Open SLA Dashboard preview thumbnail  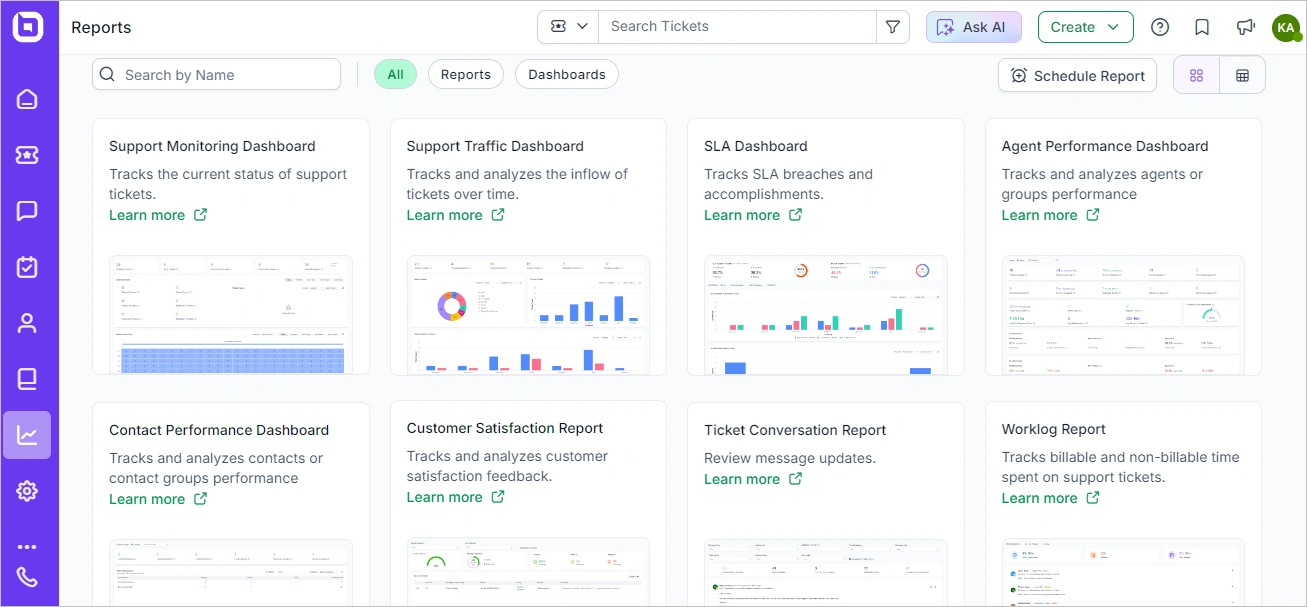(826, 315)
